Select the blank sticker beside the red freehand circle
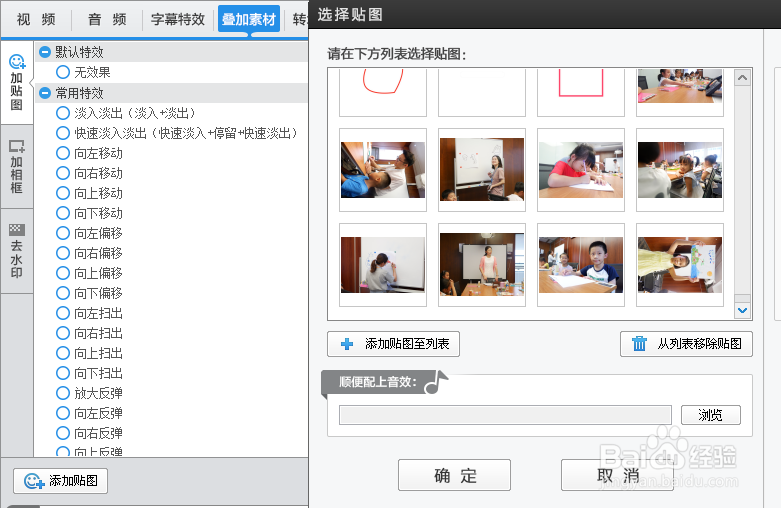The width and height of the screenshot is (781, 508). click(482, 92)
